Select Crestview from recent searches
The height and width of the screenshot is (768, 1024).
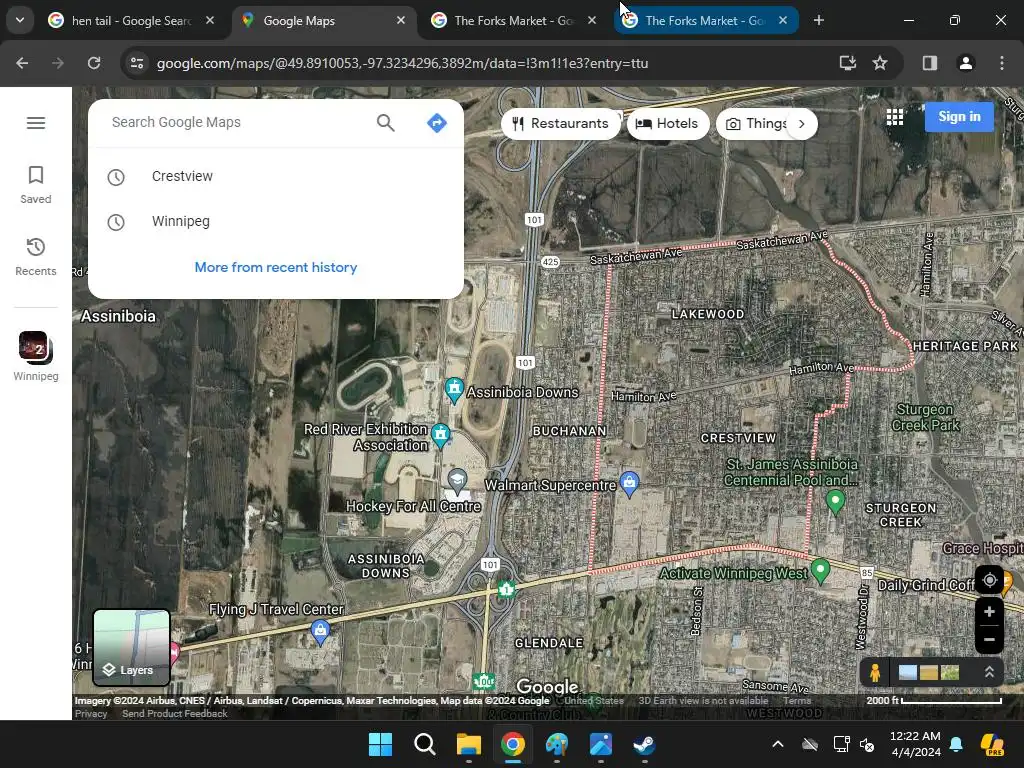pyautogui.click(x=276, y=176)
